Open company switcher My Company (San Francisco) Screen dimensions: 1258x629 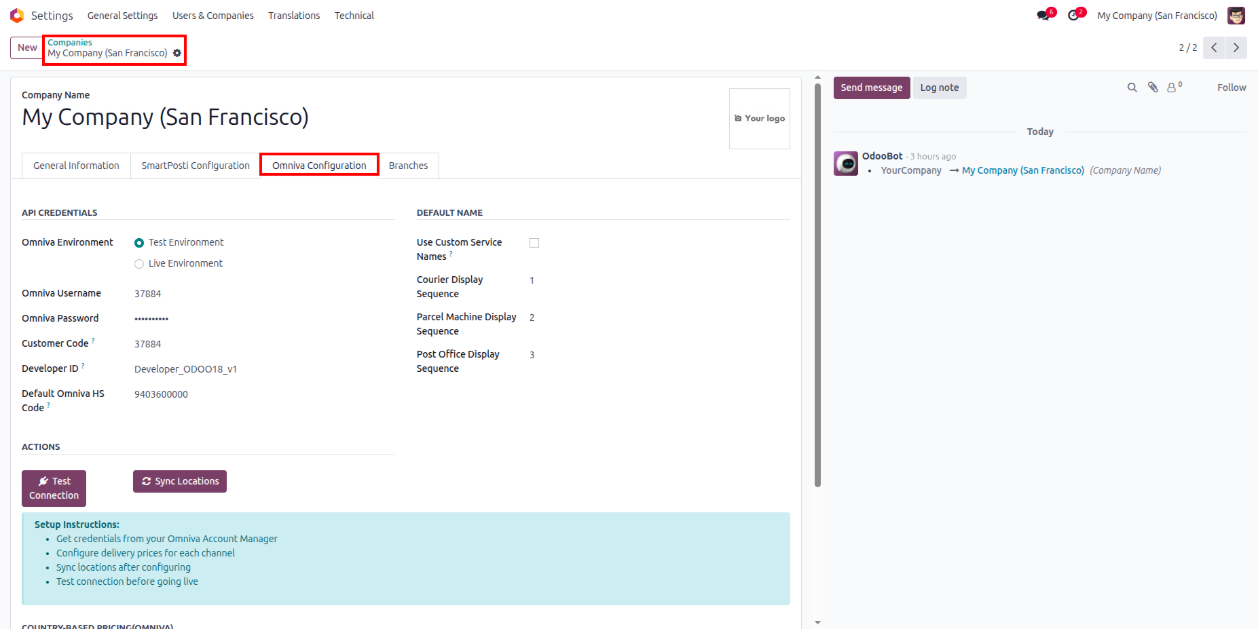(1156, 15)
